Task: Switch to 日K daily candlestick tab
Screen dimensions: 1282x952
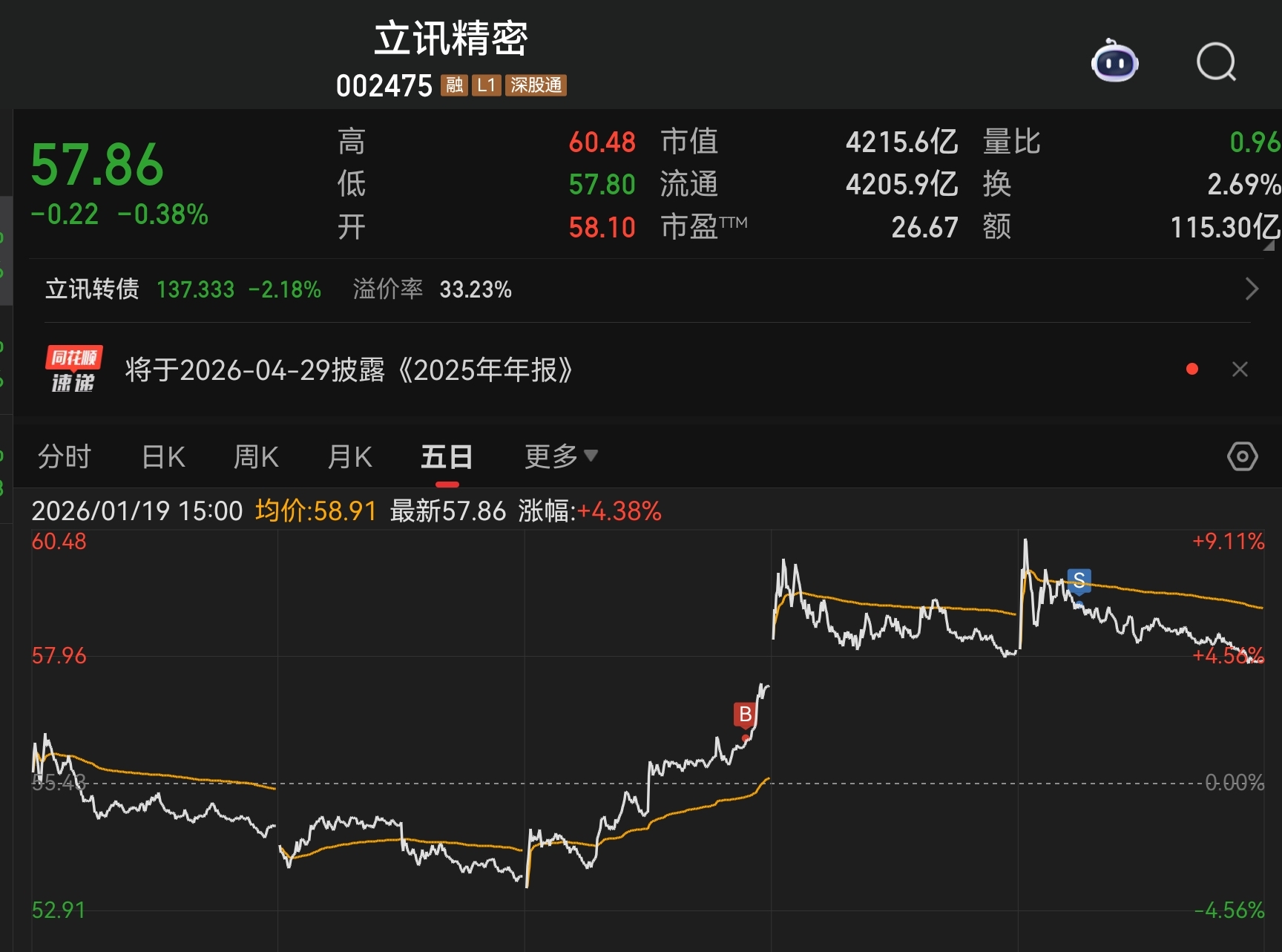Action: click(x=163, y=456)
